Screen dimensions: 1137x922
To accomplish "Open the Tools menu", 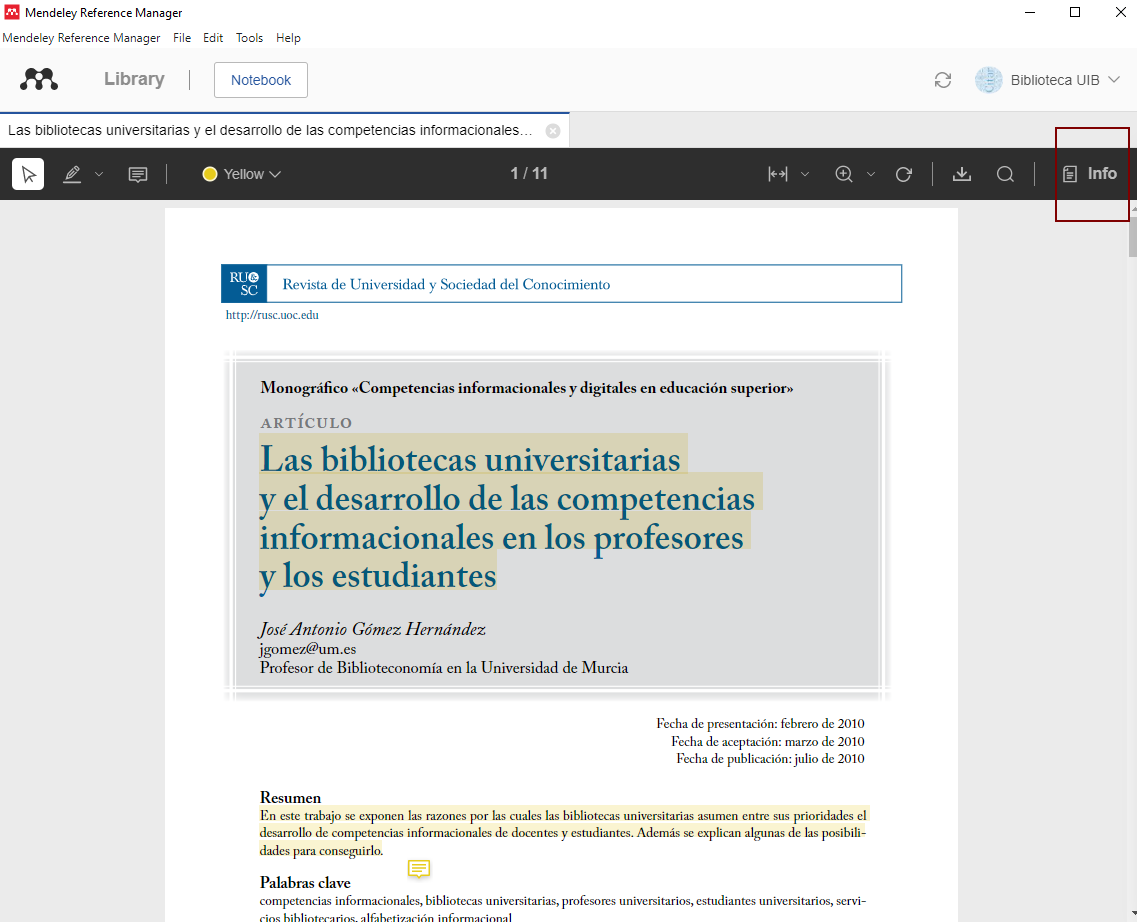I will pyautogui.click(x=249, y=38).
